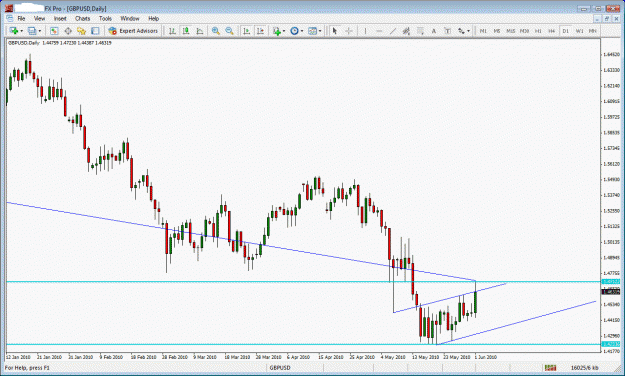Zoom in on the chart
Image resolution: width=625 pixels, height=376 pixels.
tap(216, 31)
